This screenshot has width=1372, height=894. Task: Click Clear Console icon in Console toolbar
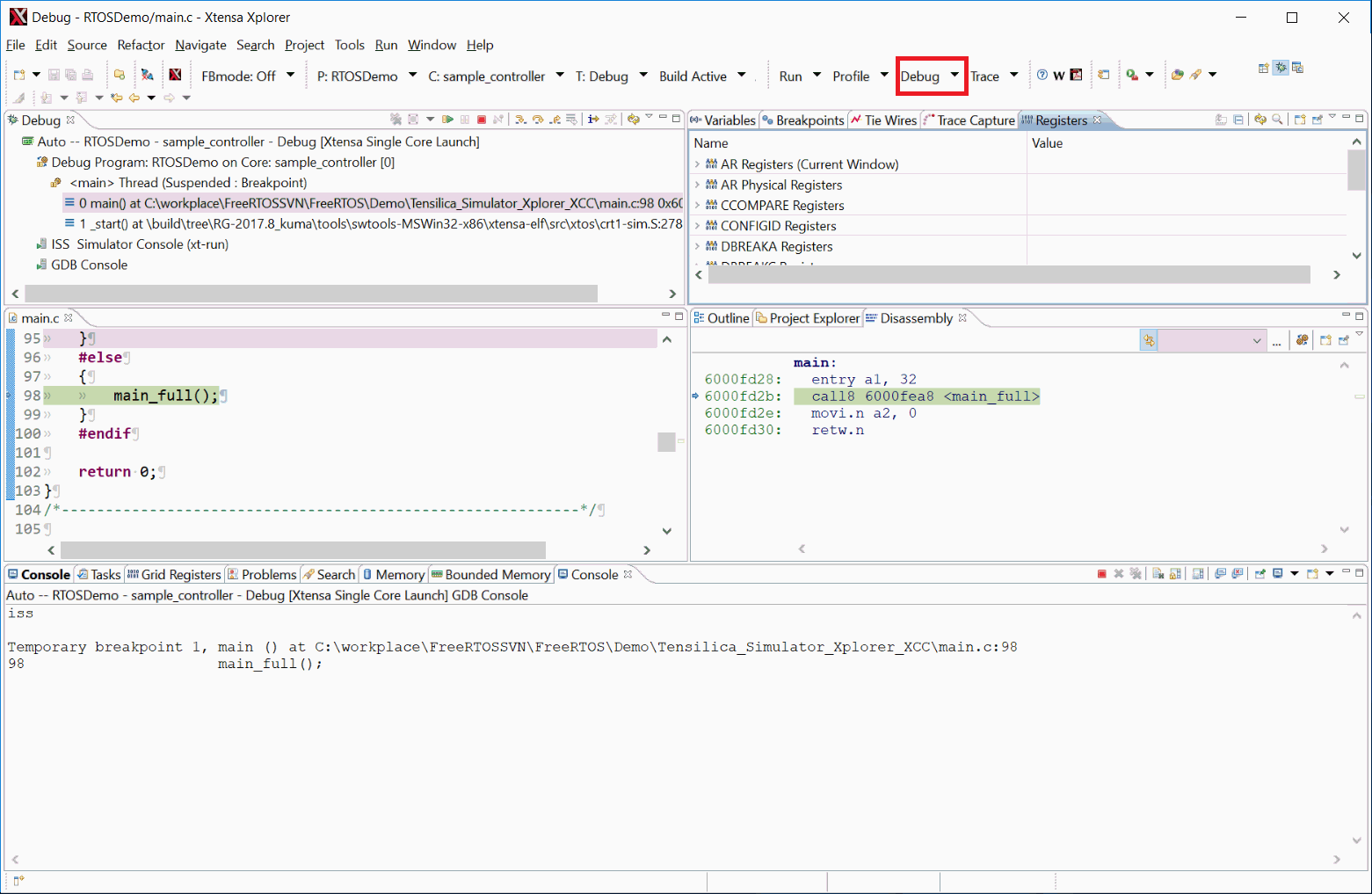[x=1158, y=574]
